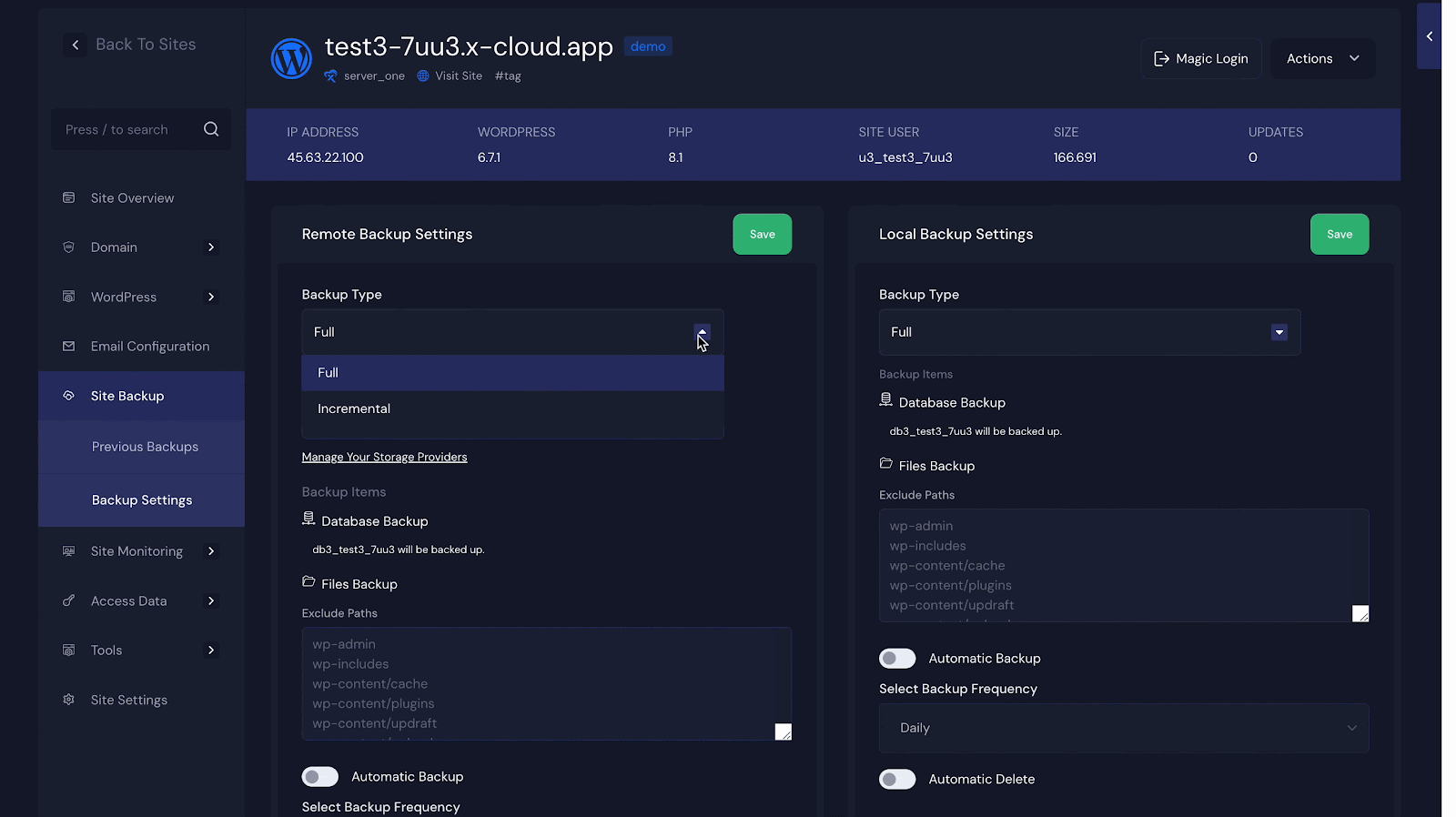The image size is (1456, 817).
Task: Click the demo badge
Action: [648, 46]
